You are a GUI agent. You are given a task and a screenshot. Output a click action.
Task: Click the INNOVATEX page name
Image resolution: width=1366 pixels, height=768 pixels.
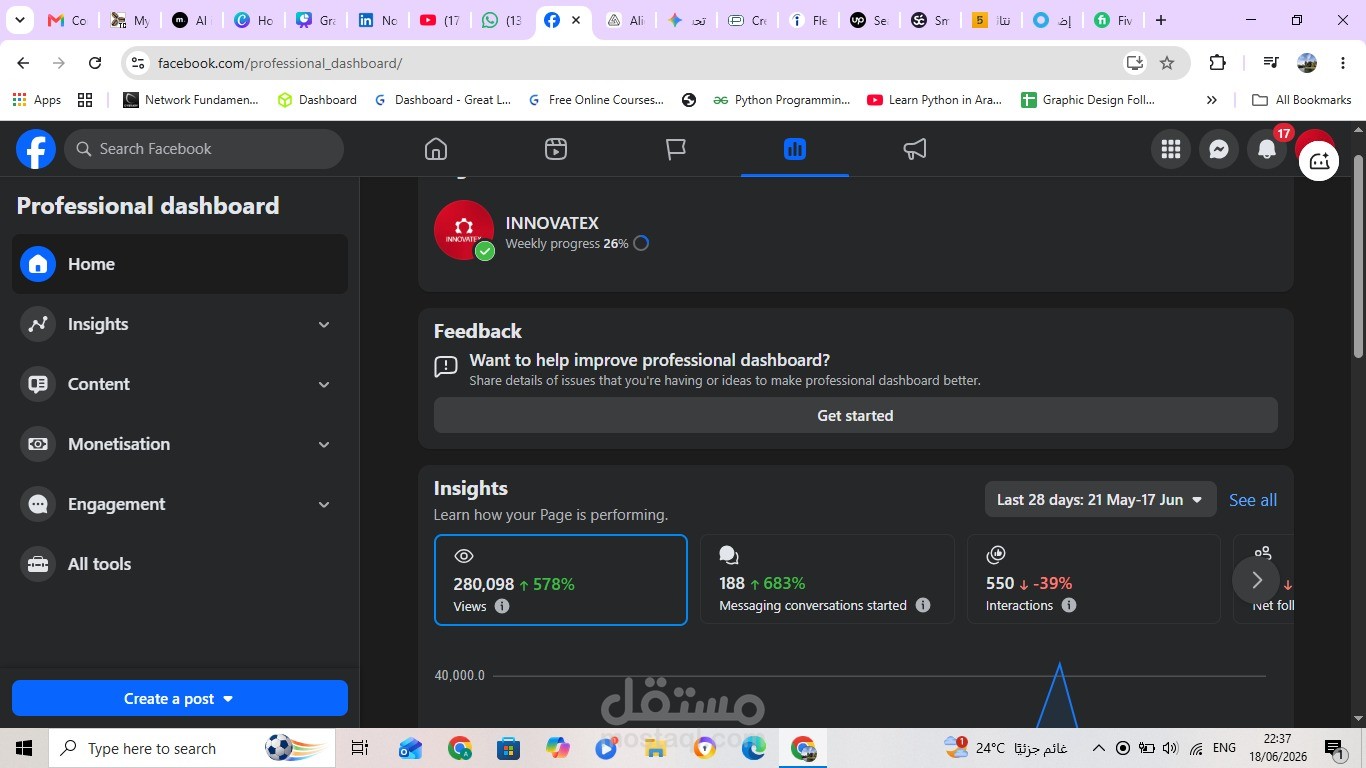(x=552, y=223)
